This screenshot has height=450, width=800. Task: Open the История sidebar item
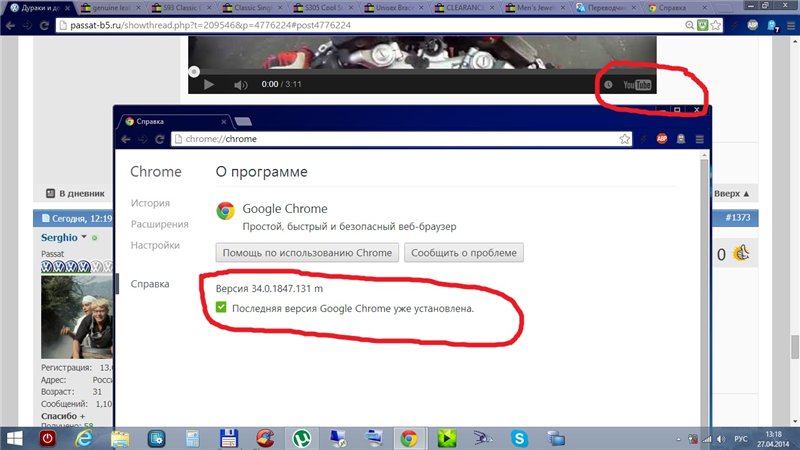[150, 203]
